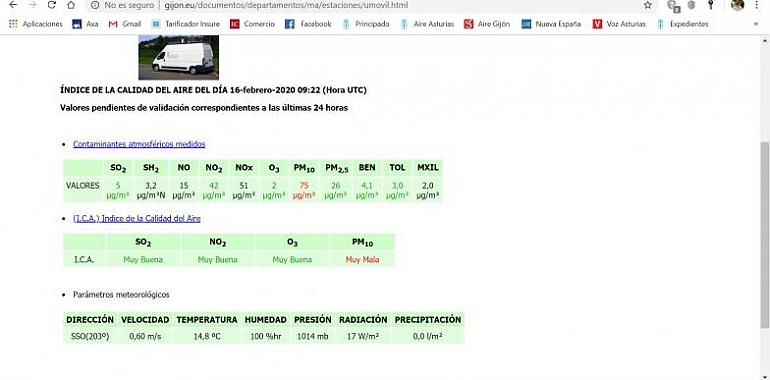Click the browser back arrow
This screenshot has height=380, width=770.
click(13, 5)
